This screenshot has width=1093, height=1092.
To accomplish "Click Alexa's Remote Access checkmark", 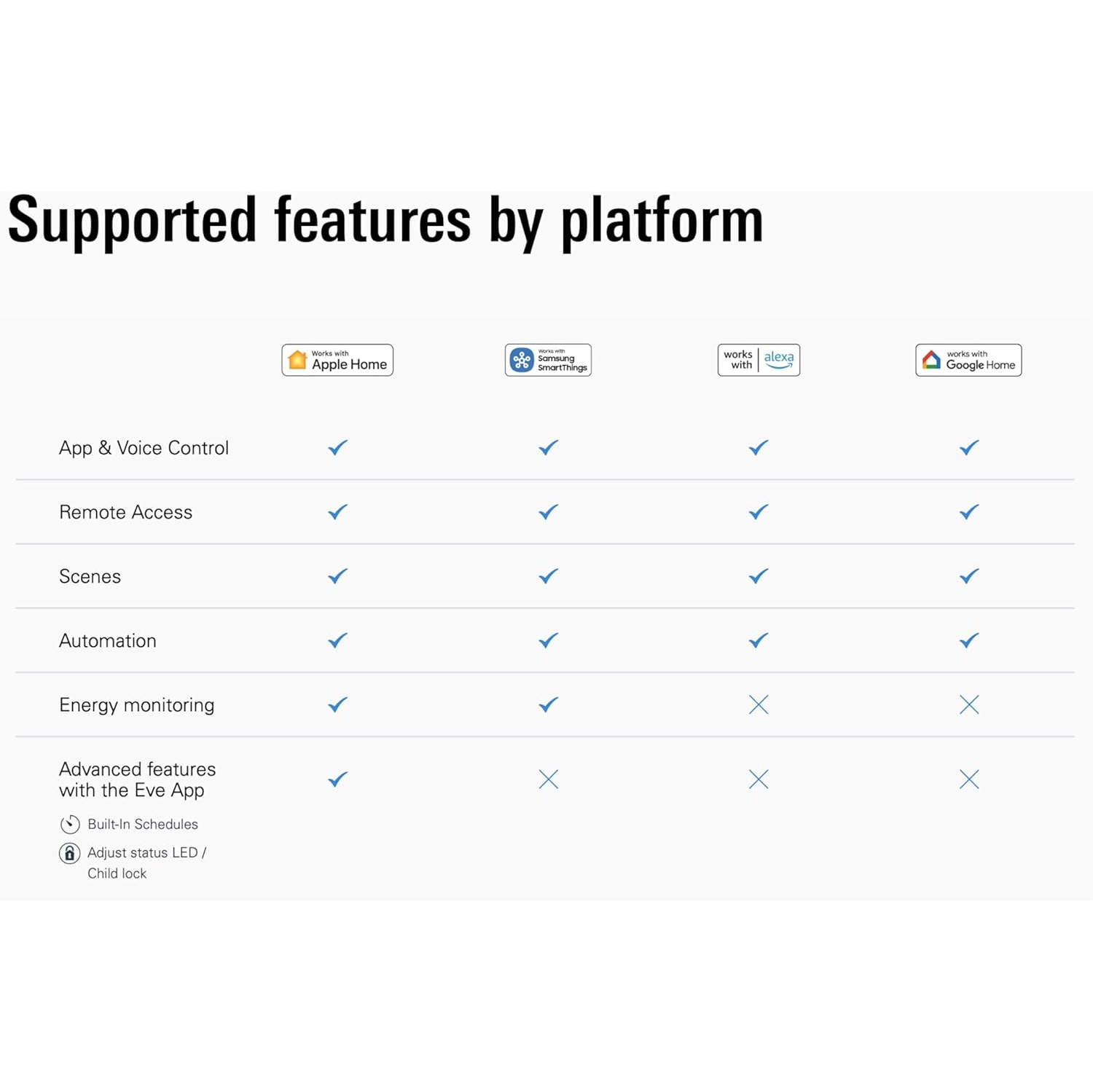I will 759,512.
